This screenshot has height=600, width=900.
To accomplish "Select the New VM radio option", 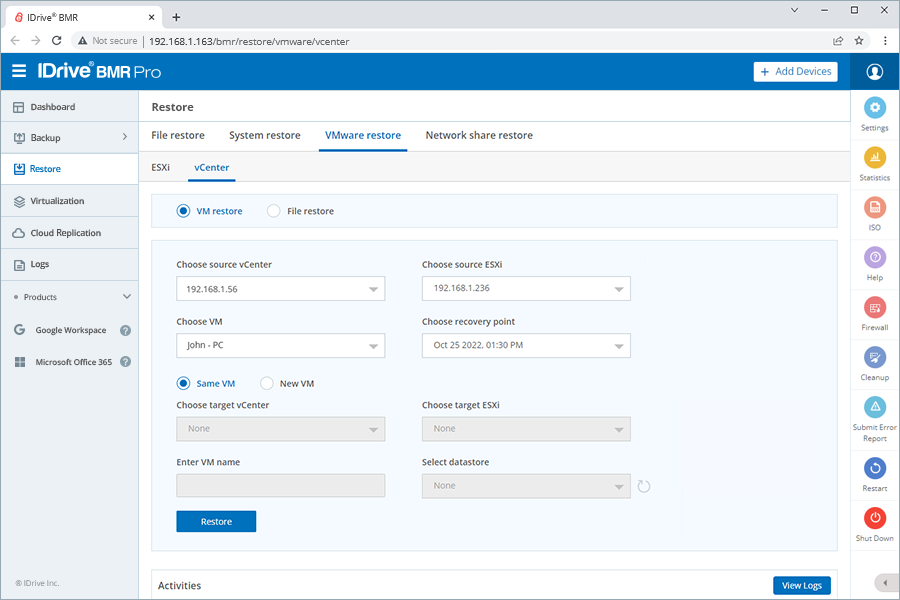I will 267,383.
